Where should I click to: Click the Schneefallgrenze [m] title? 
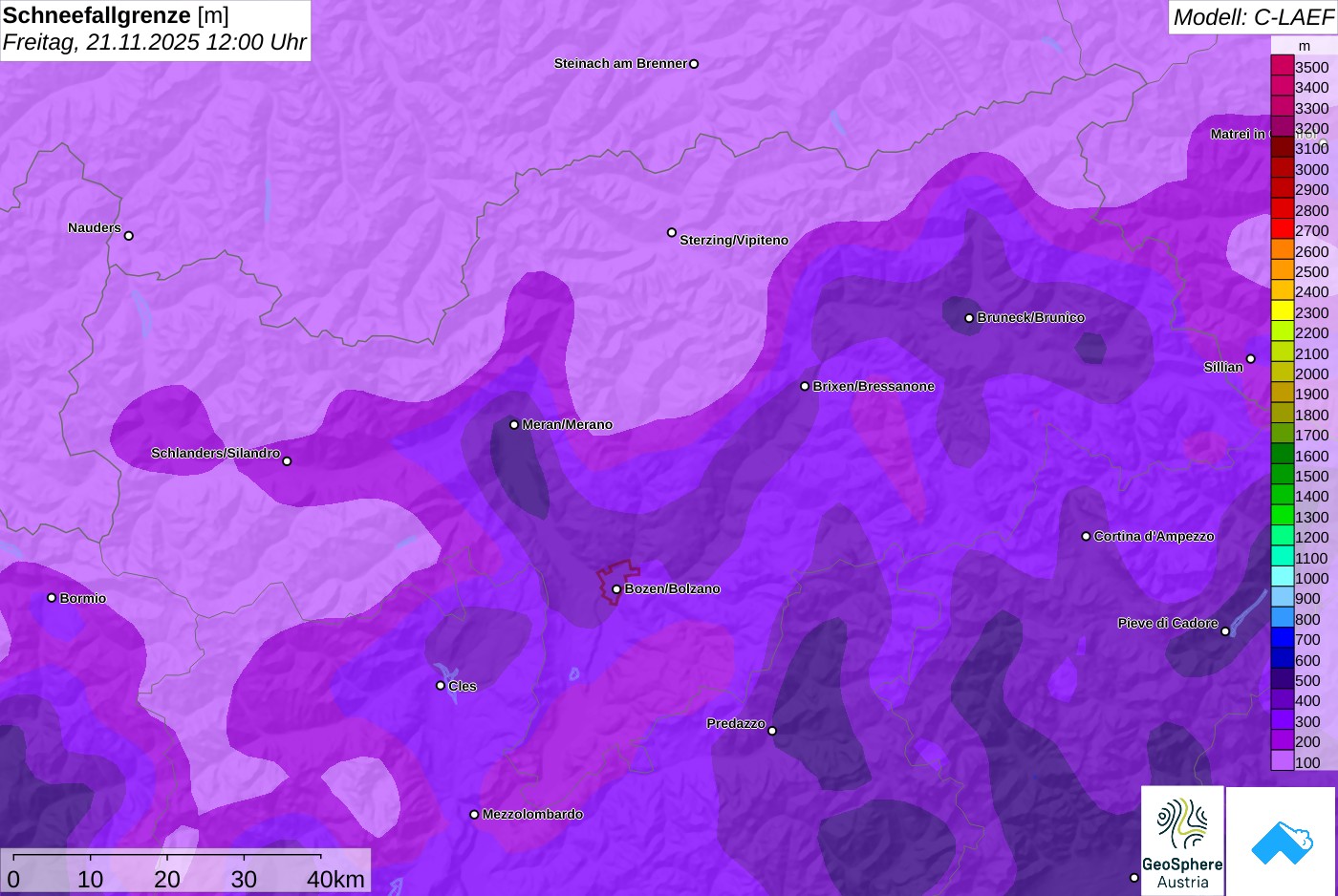click(116, 15)
